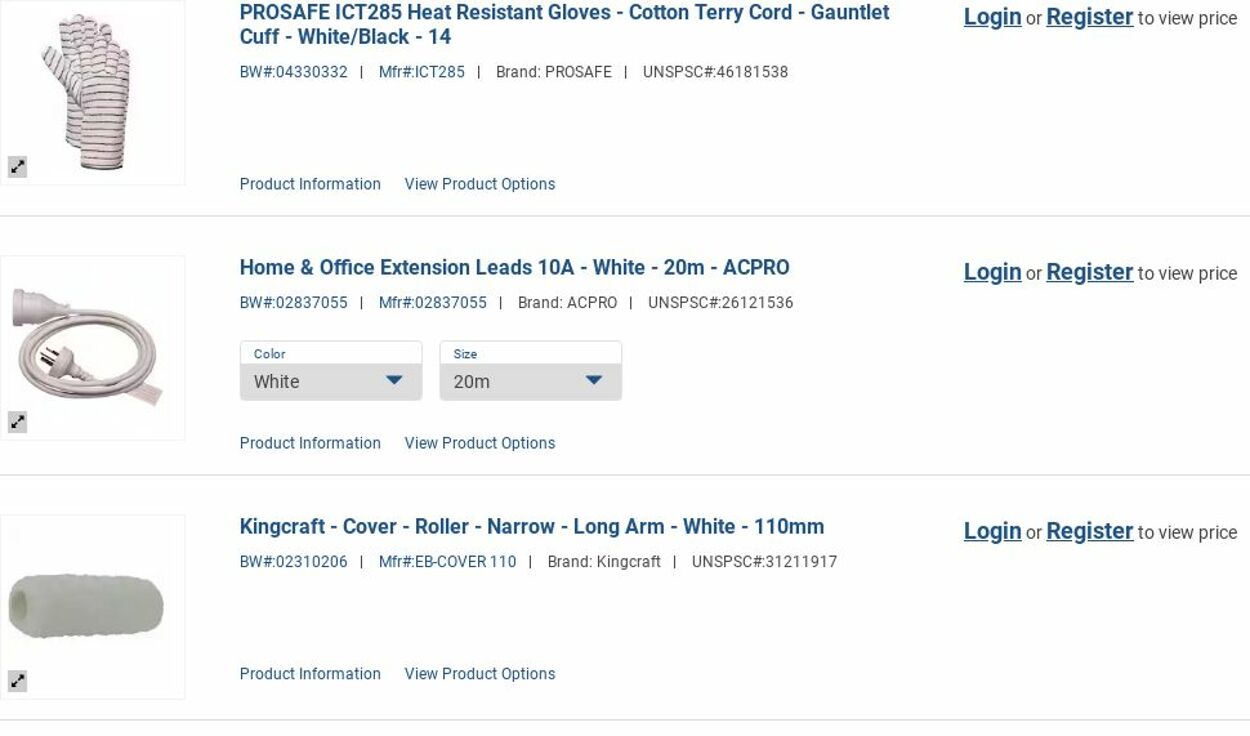Click the white extension cord thumbnail
1250x736 pixels.
pos(93,345)
